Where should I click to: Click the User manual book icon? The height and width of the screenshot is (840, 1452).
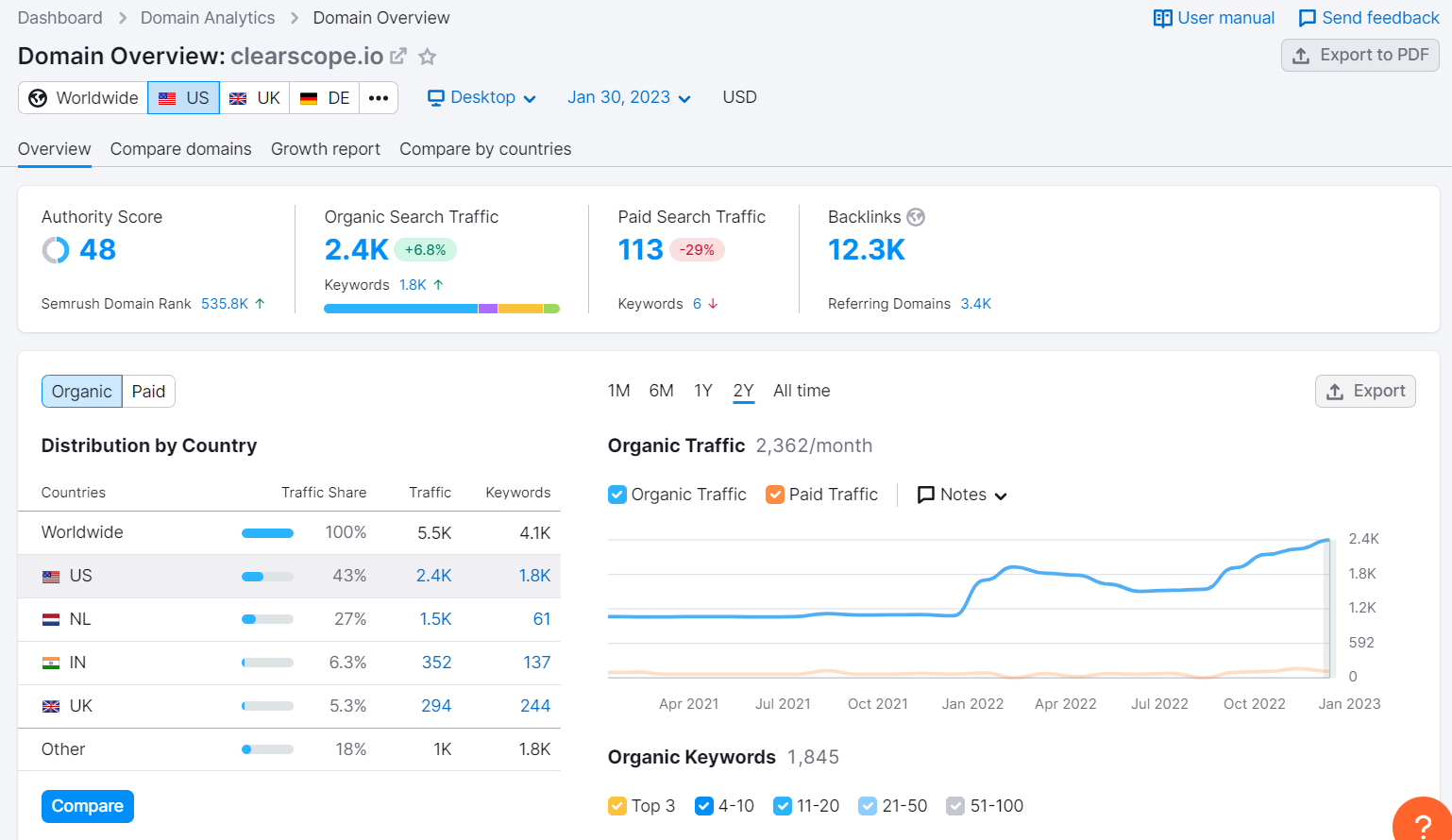1162,18
